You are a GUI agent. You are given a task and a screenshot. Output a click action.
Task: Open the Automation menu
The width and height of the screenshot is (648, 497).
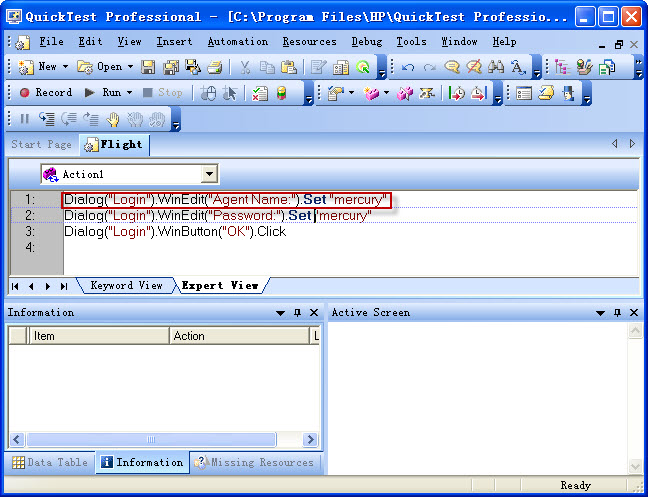coord(238,42)
